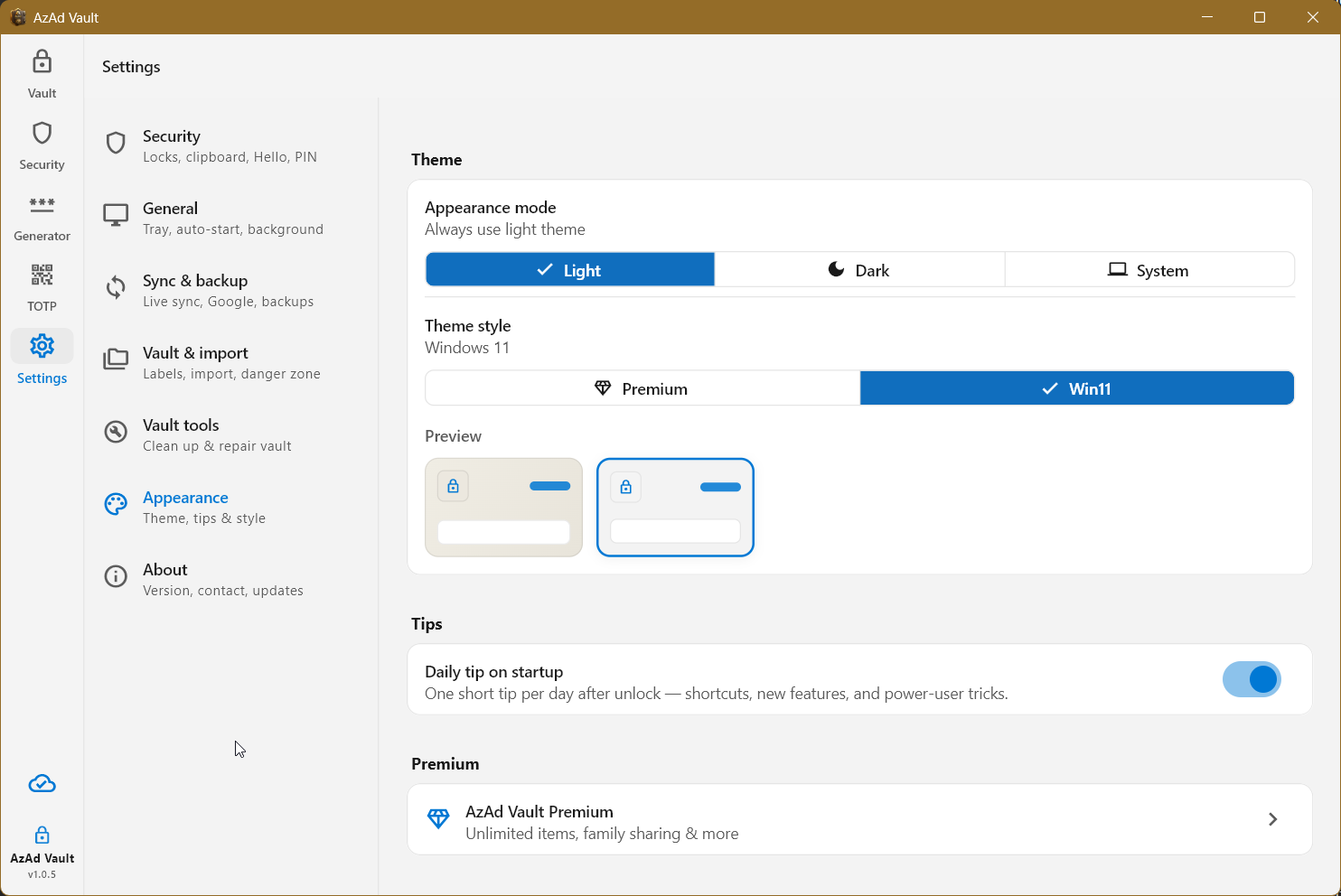Choose the Premium theme style
The height and width of the screenshot is (896, 1341).
642,388
